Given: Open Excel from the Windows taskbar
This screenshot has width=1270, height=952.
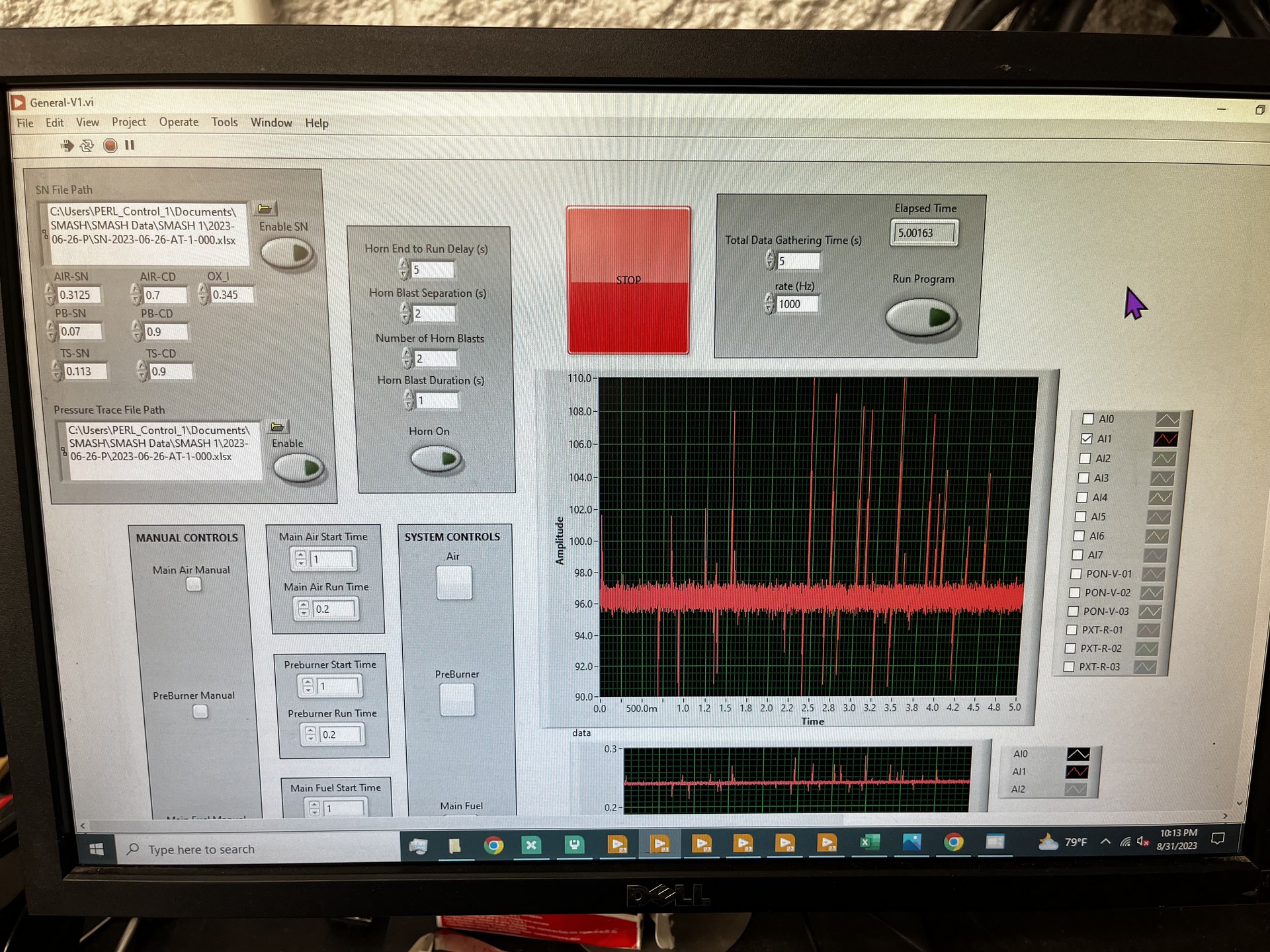Looking at the screenshot, I should pyautogui.click(x=869, y=843).
